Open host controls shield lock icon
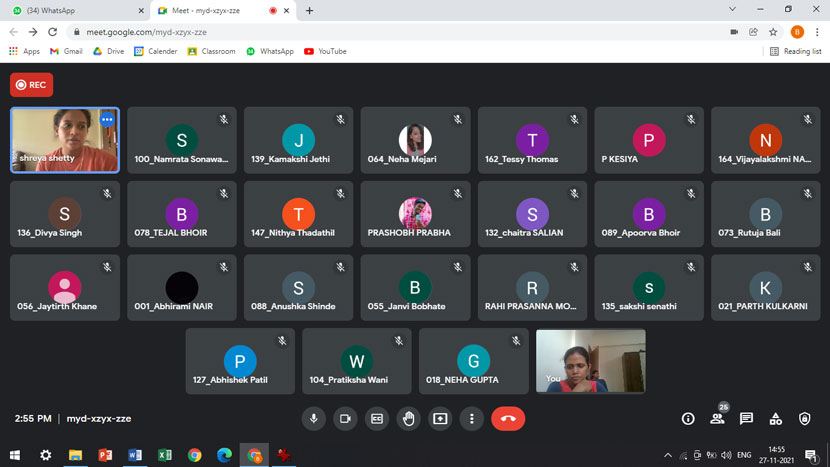This screenshot has width=830, height=467. [x=805, y=419]
